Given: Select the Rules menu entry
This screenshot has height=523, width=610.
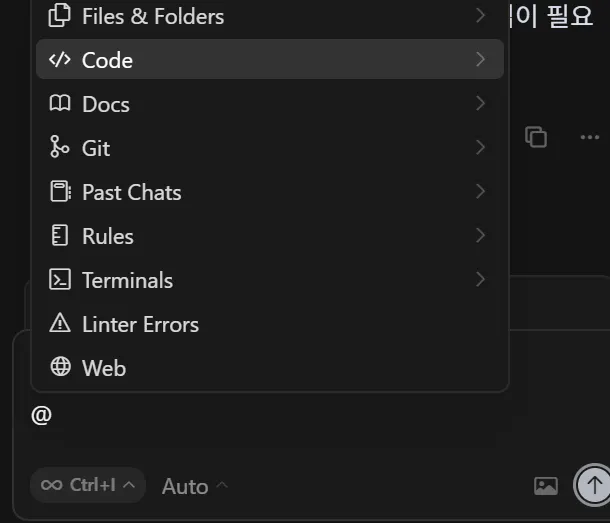Looking at the screenshot, I should [270, 235].
